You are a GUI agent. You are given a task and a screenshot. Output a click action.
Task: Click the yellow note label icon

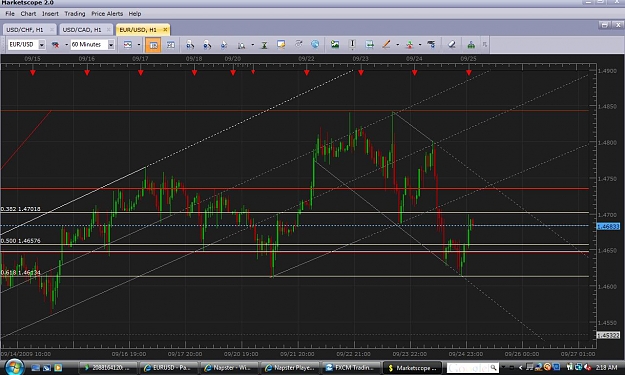(281, 44)
